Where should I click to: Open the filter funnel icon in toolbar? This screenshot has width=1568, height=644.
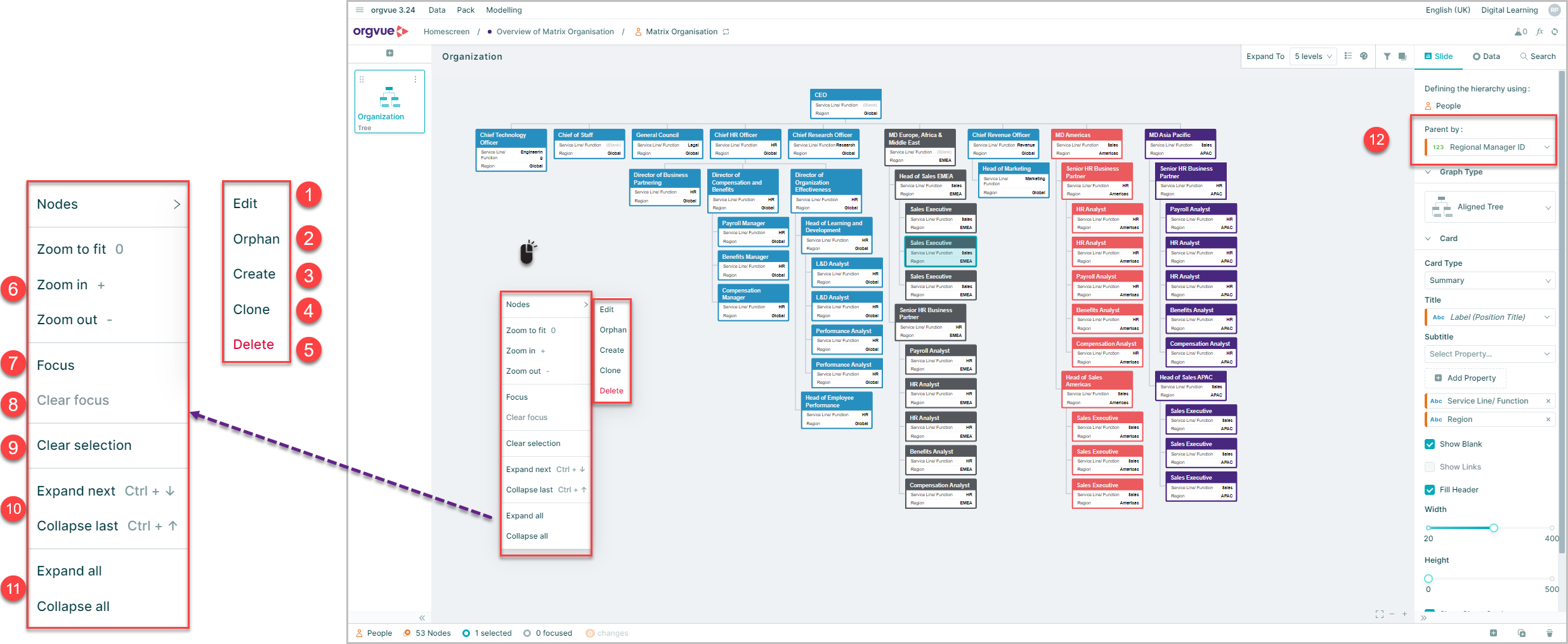(x=1387, y=56)
